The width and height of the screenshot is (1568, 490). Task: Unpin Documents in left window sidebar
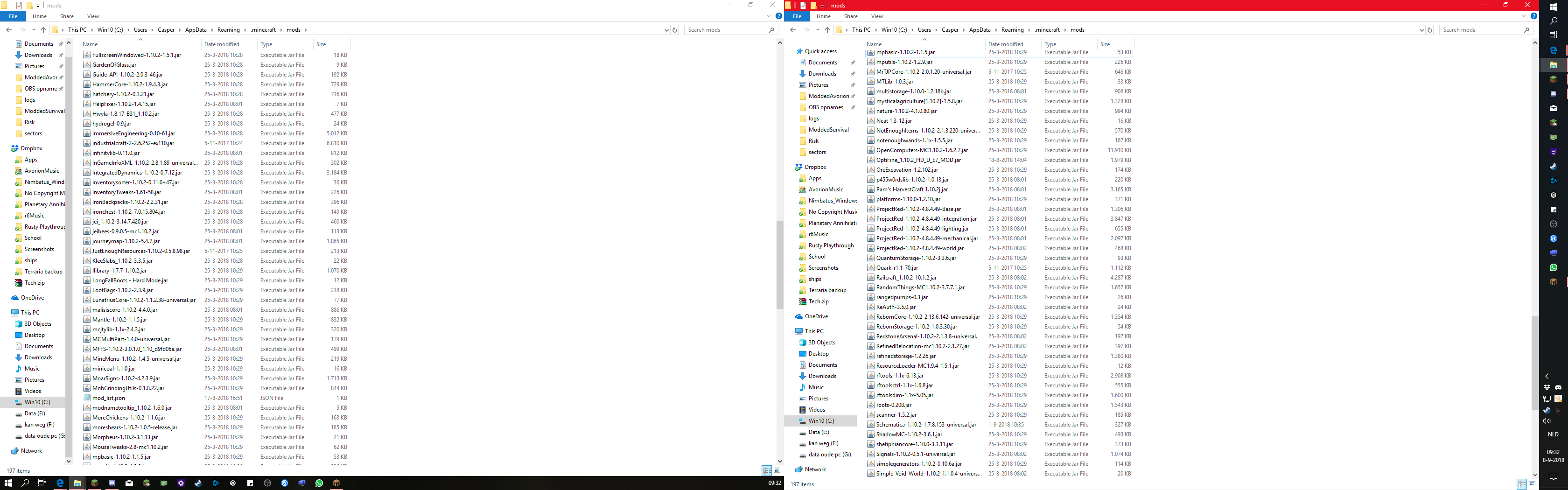point(61,44)
